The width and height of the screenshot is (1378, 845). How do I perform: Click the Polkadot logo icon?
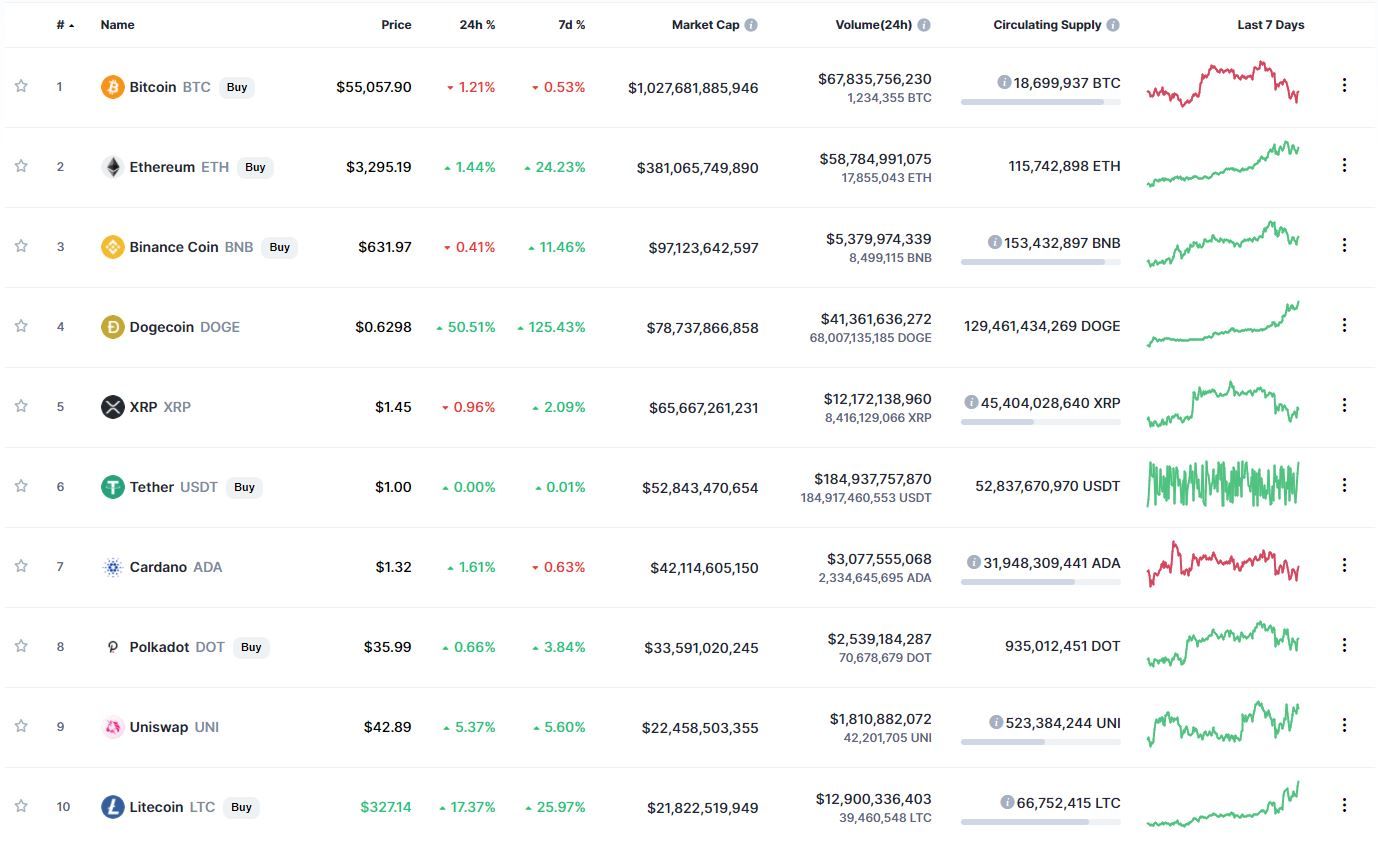tap(113, 647)
